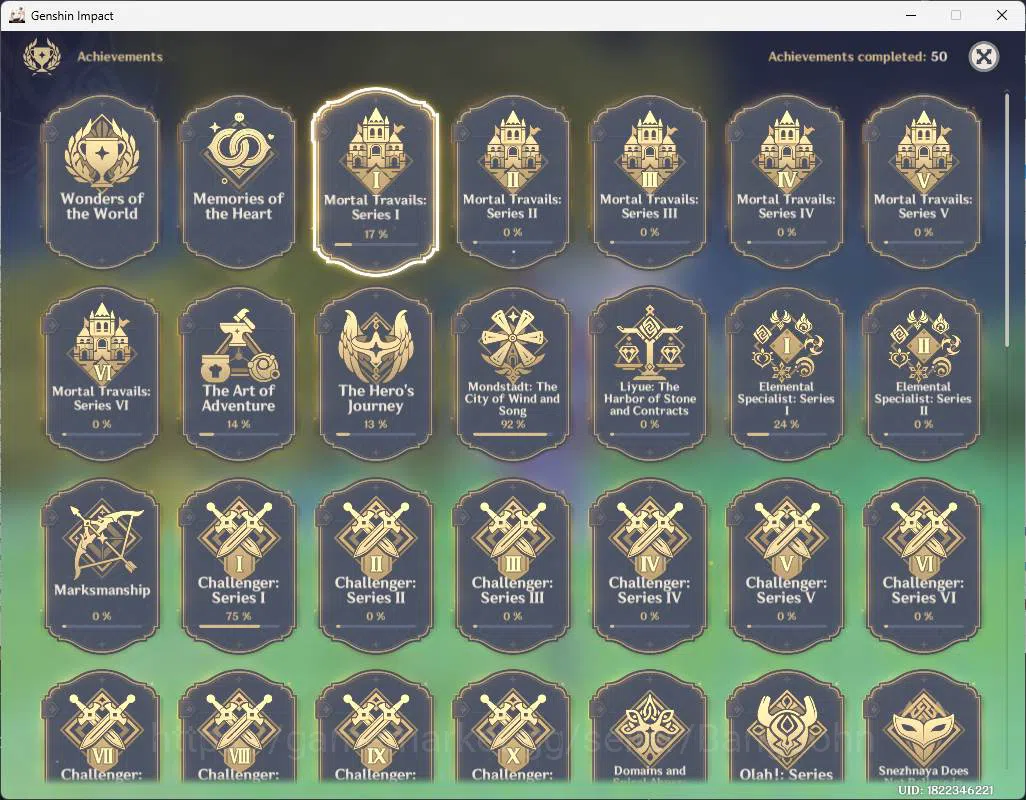This screenshot has height=800, width=1026.
Task: Open the Snezhnaya Does Not Believe card
Action: (x=923, y=727)
